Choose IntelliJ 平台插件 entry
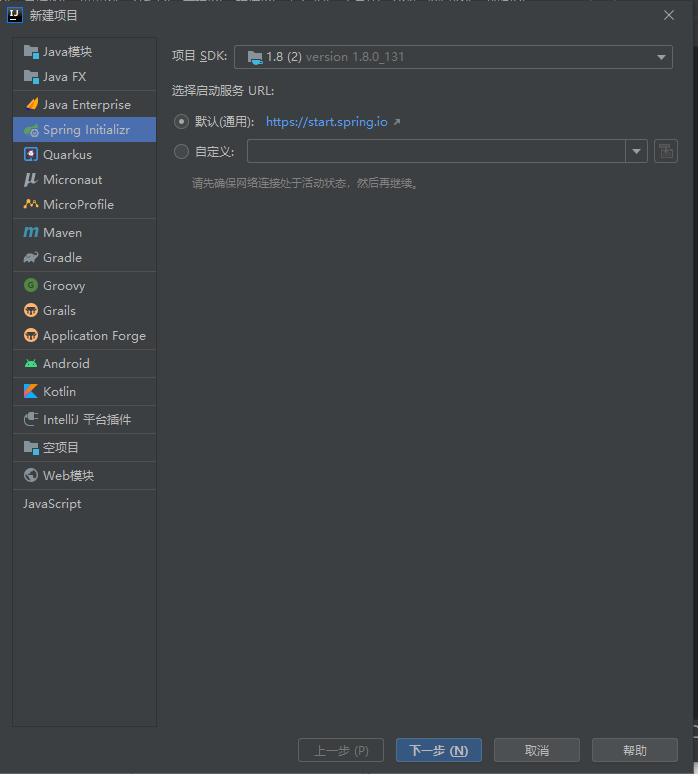 point(84,420)
